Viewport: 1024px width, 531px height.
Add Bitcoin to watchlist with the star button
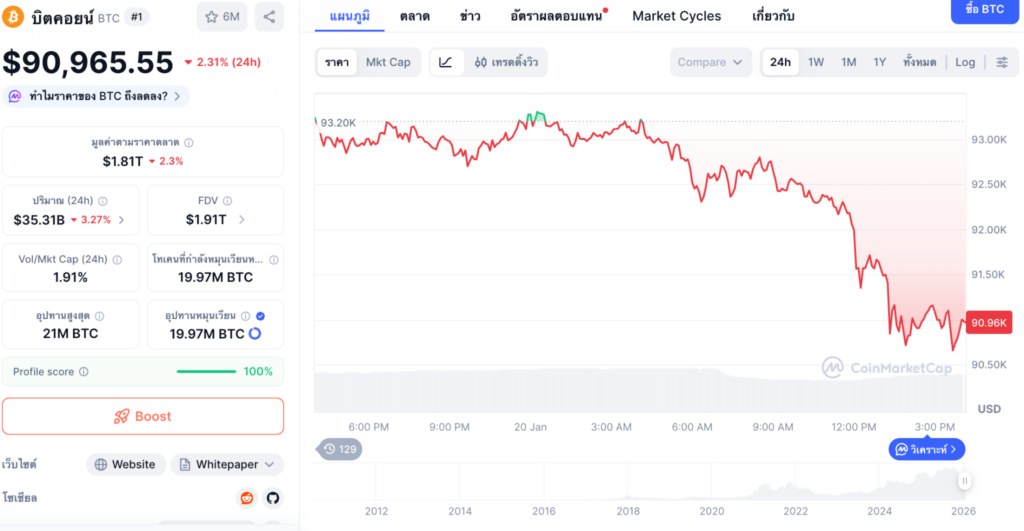click(223, 16)
